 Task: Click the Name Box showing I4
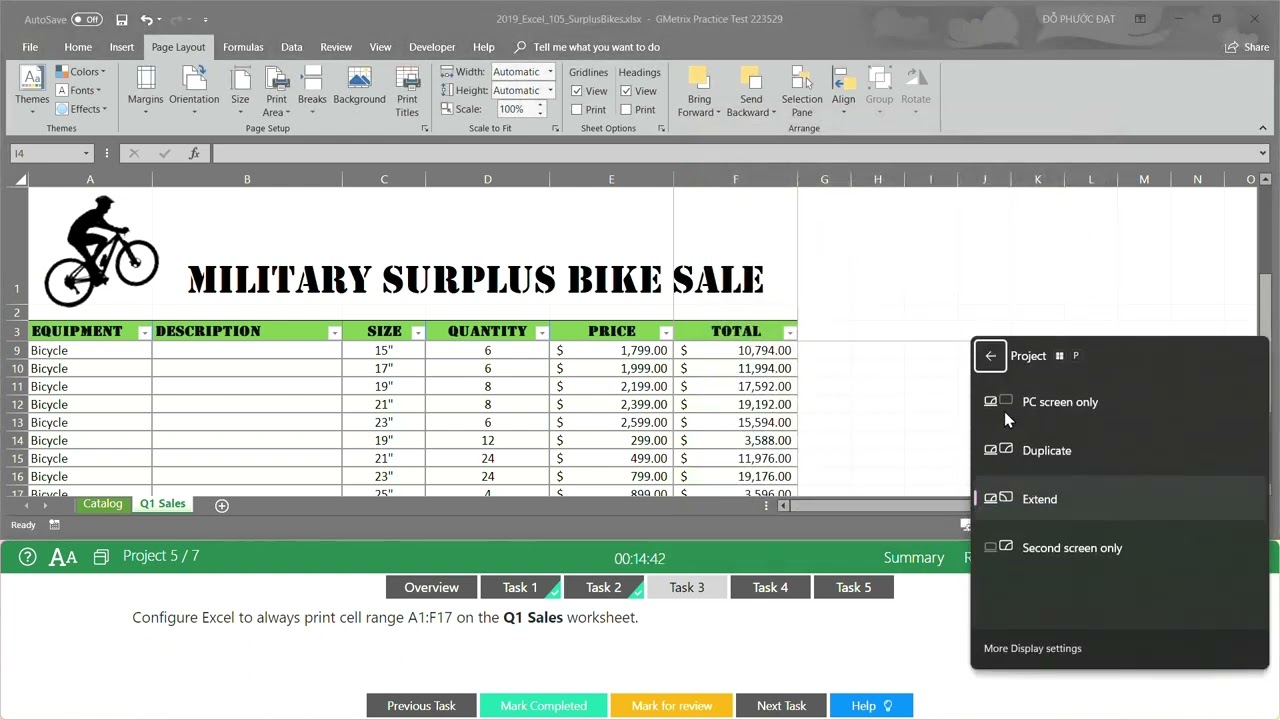click(44, 153)
